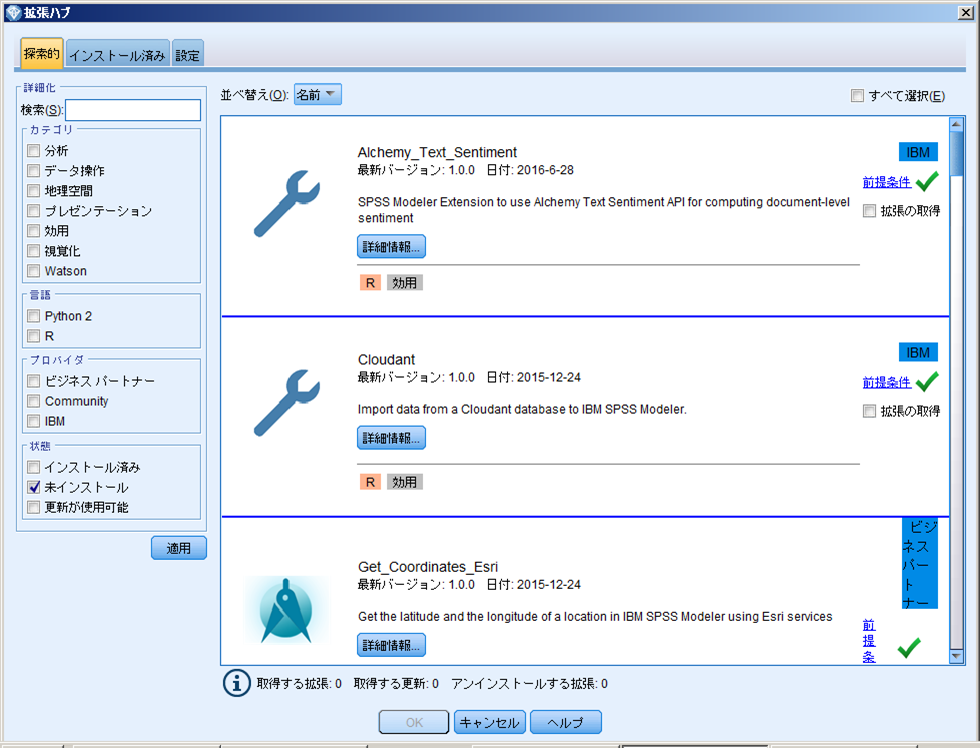Screen dimensions: 980x748
Task: Open the 並べ替え sort dropdown
Action: pos(318,94)
